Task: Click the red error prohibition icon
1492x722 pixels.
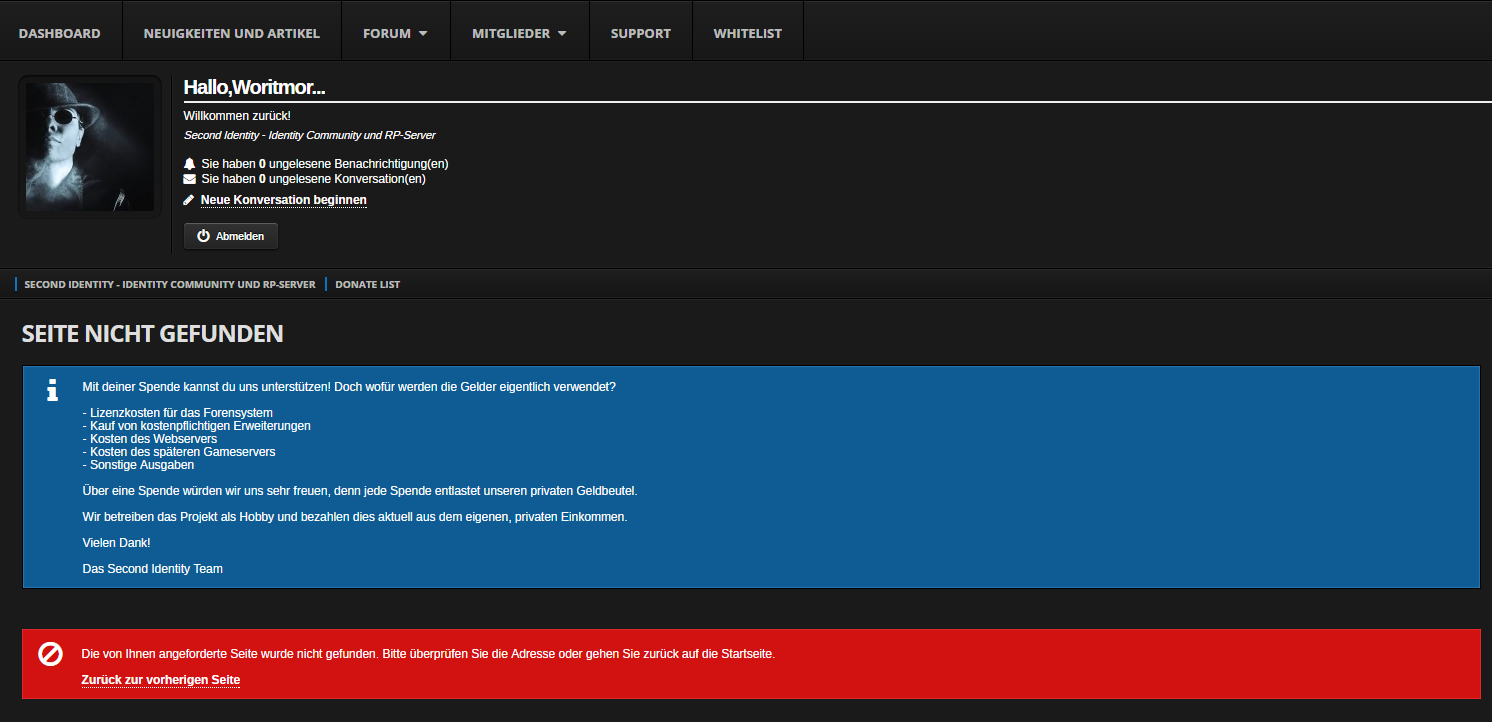Action: click(x=50, y=654)
